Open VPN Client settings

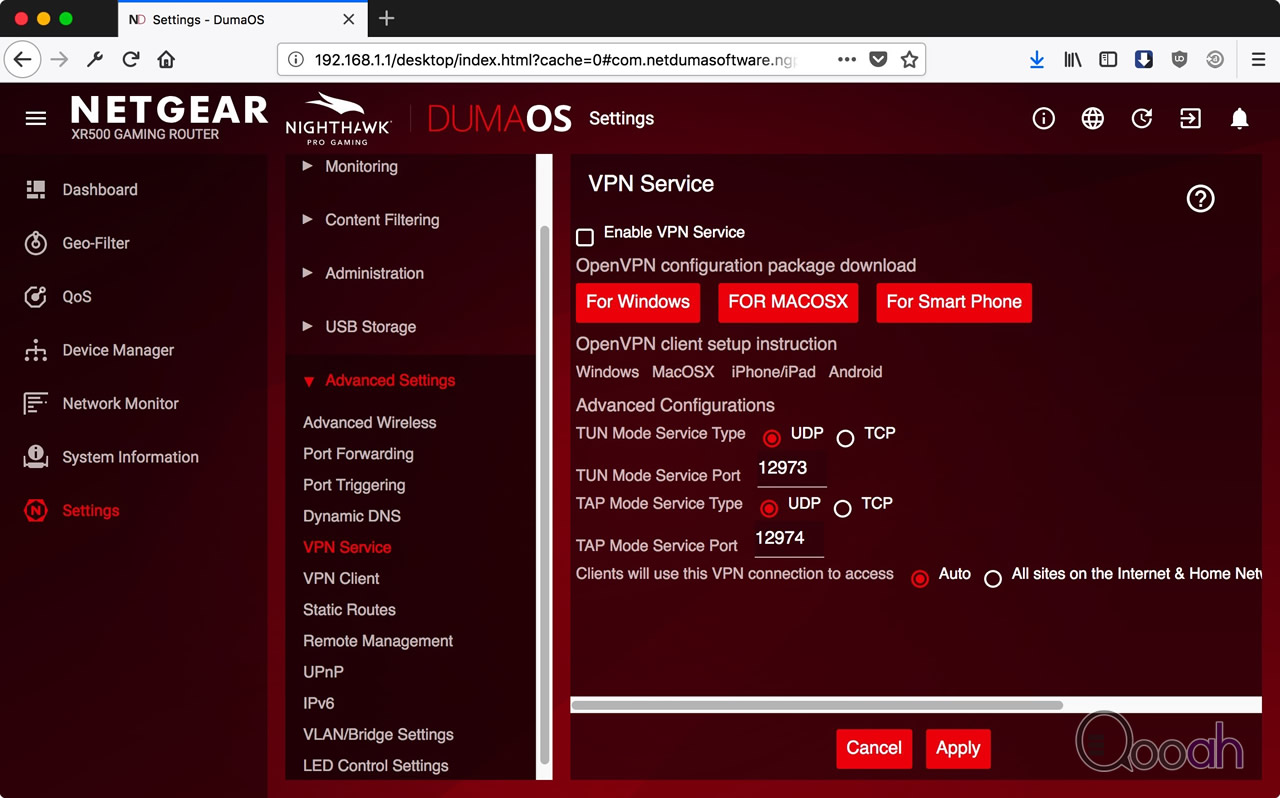tap(341, 578)
